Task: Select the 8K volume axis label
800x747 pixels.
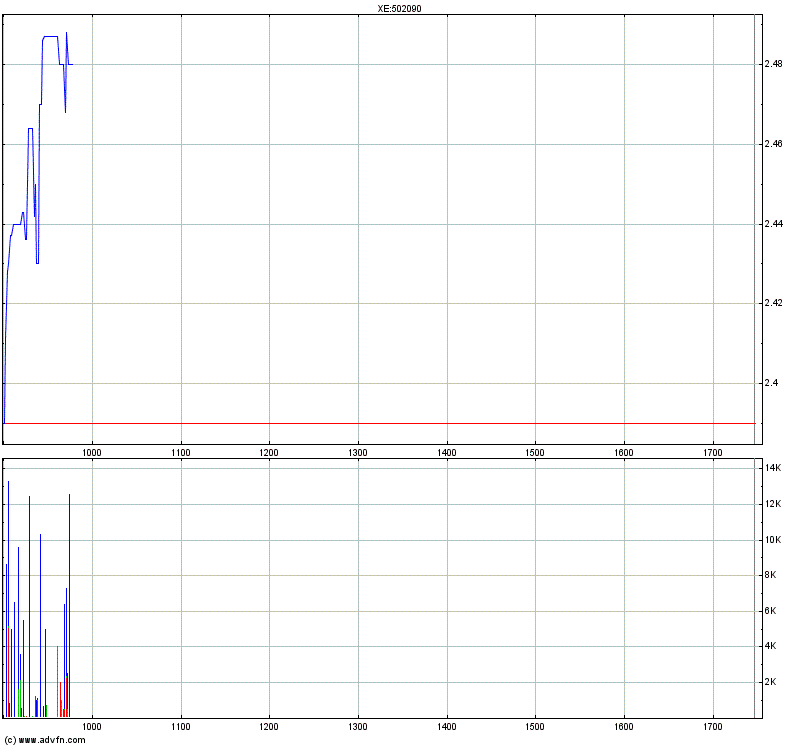Action: [x=770, y=575]
